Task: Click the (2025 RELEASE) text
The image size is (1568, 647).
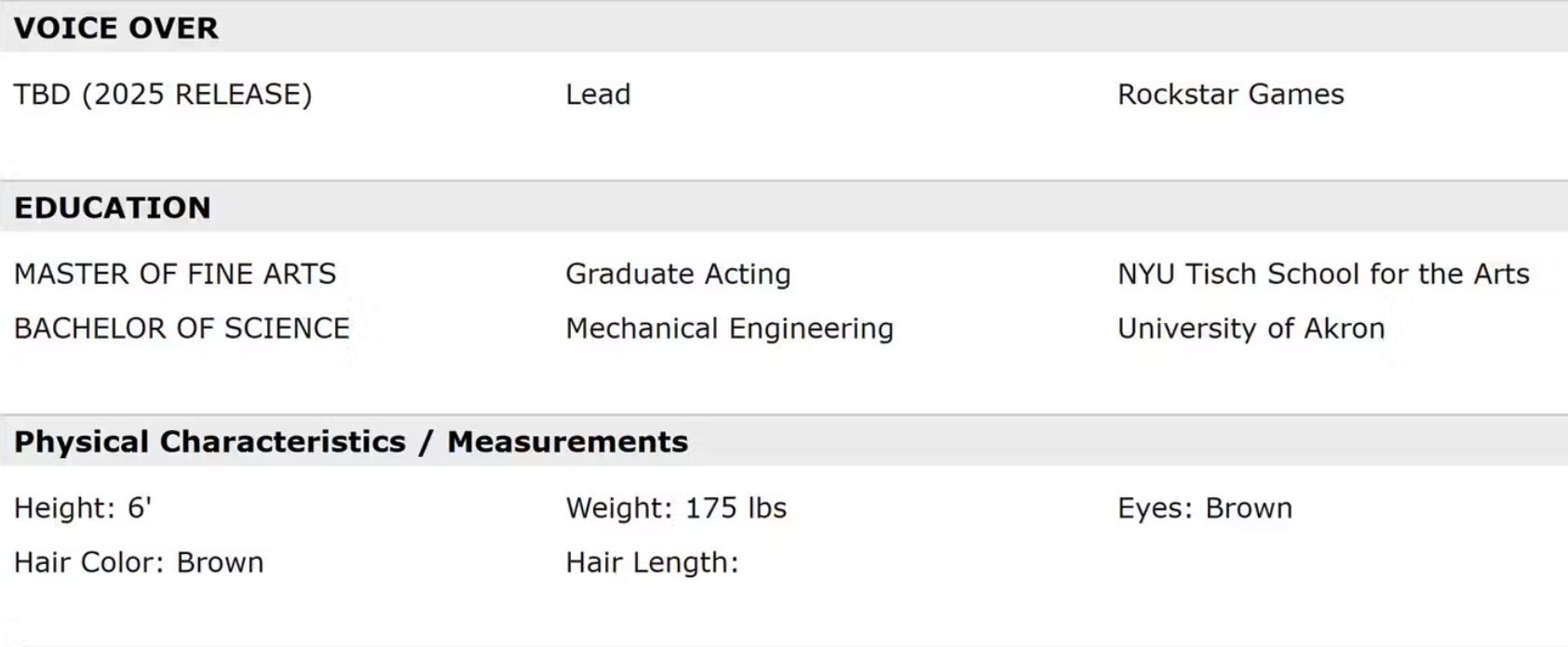Action: point(196,94)
